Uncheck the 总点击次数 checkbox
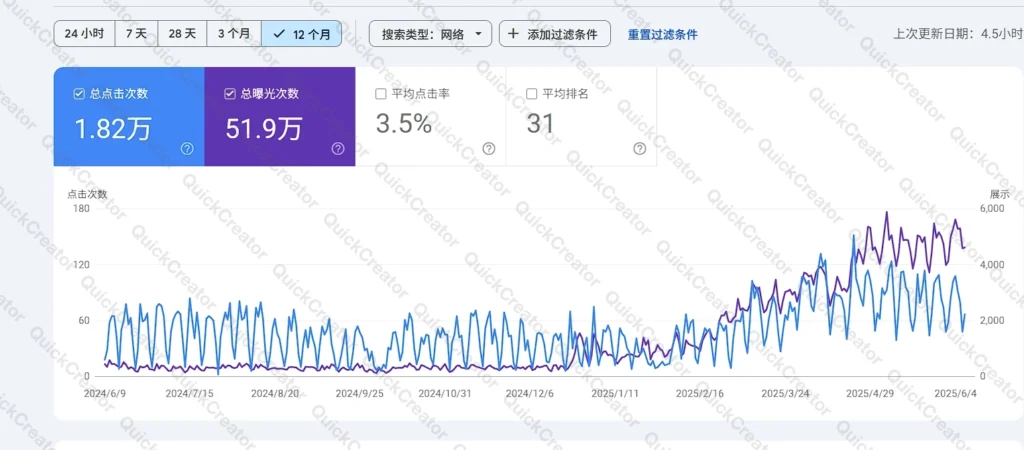This screenshot has height=450, width=1024. (78, 94)
